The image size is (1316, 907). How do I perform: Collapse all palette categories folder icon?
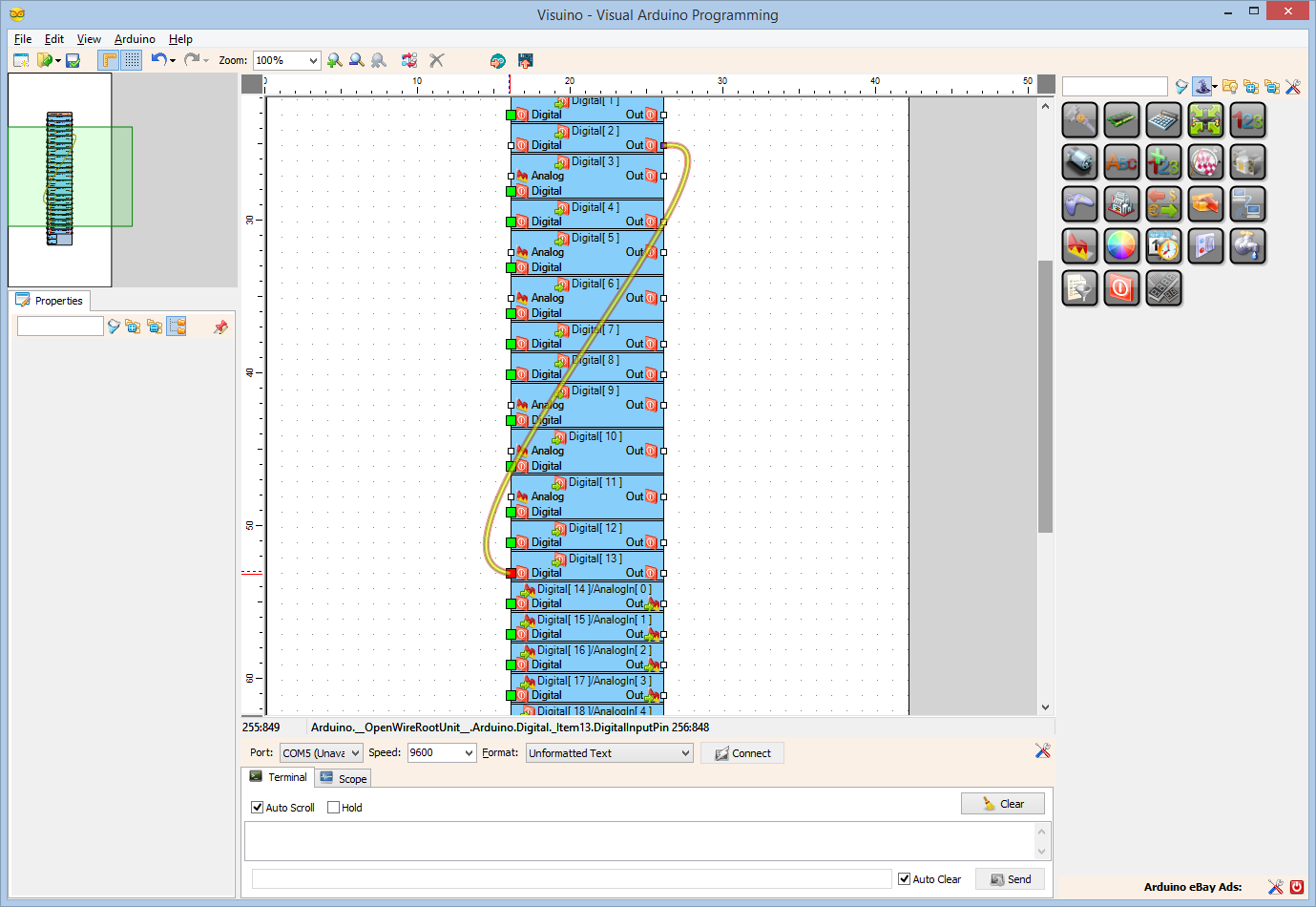click(1272, 87)
